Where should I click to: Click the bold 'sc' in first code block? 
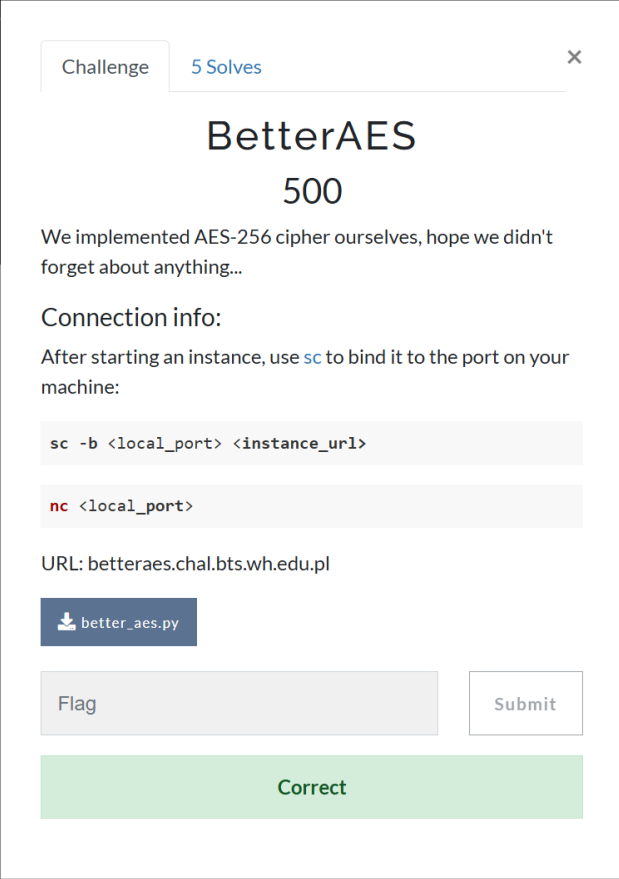tap(58, 443)
